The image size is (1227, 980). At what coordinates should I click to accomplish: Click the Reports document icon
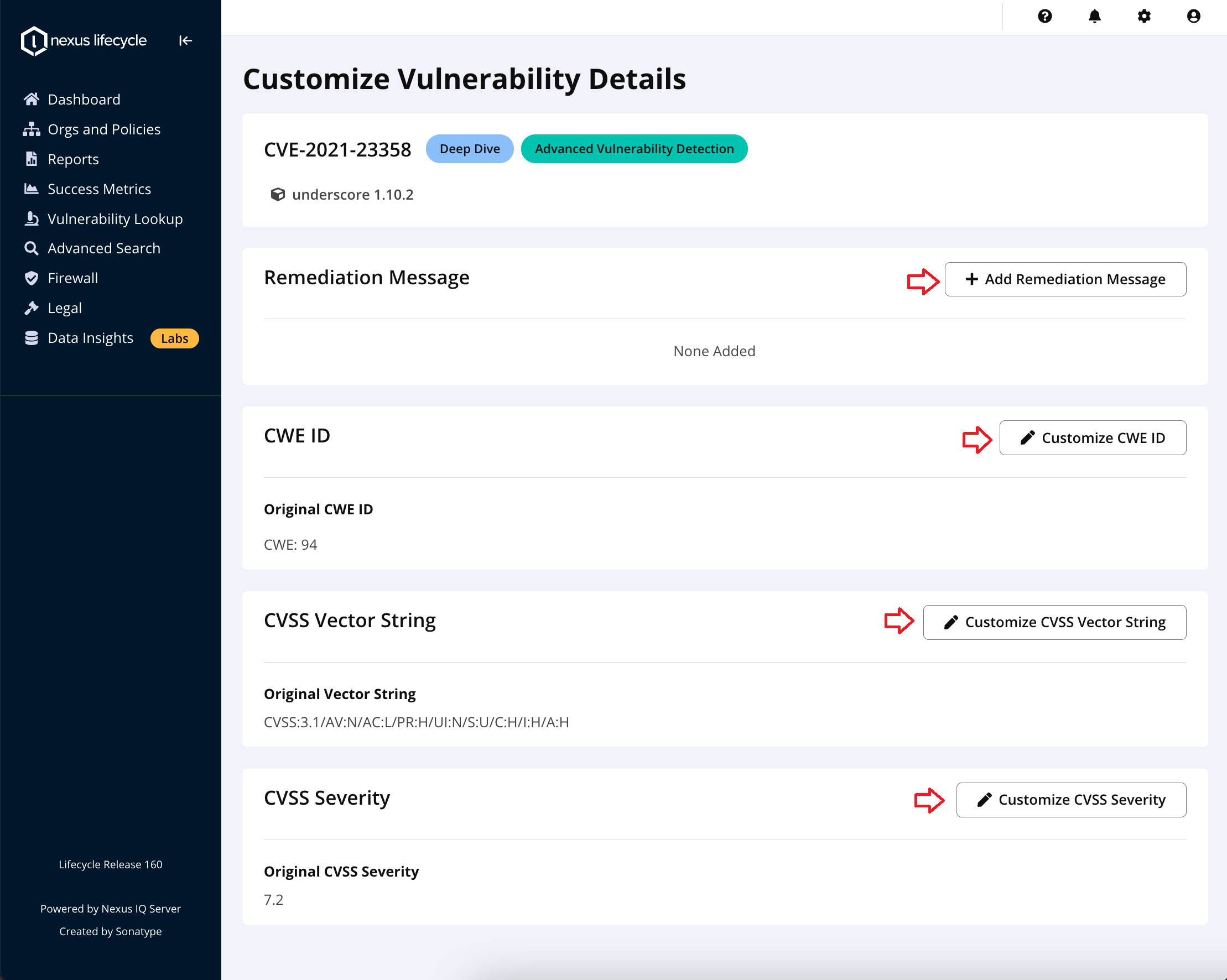pyautogui.click(x=32, y=159)
